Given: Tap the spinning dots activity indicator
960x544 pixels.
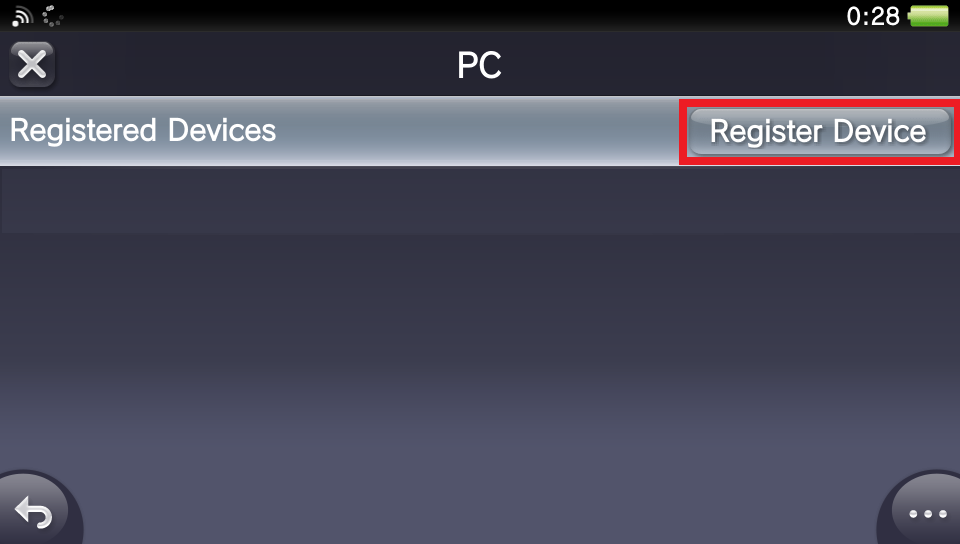Looking at the screenshot, I should coord(53,16).
